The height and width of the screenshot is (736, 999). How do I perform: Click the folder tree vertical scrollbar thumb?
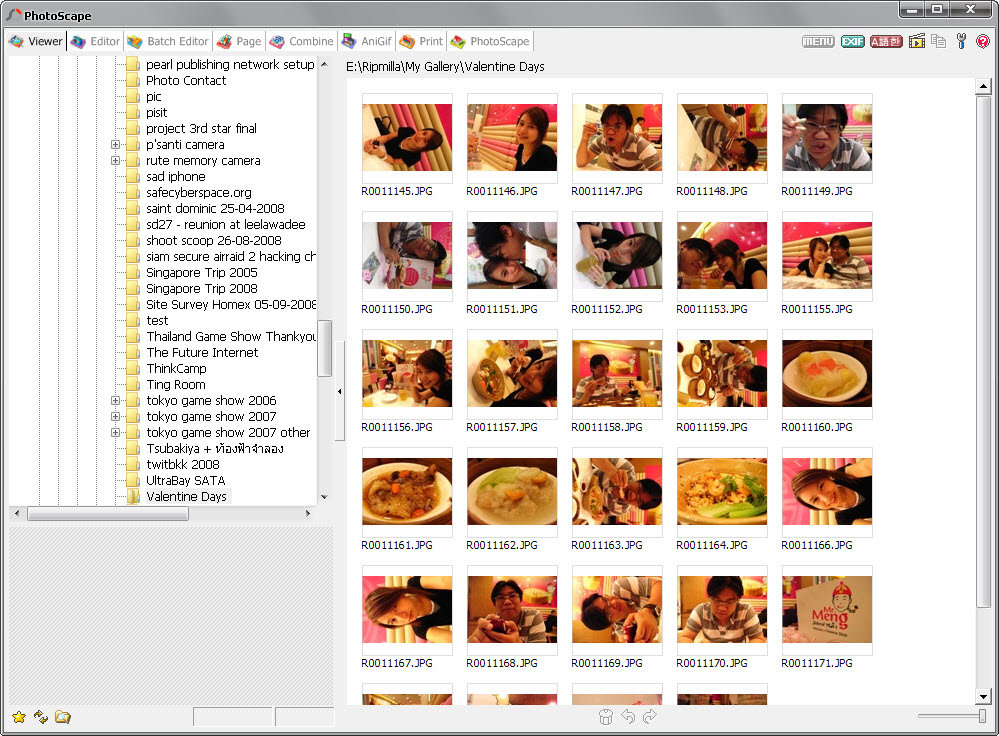point(325,349)
